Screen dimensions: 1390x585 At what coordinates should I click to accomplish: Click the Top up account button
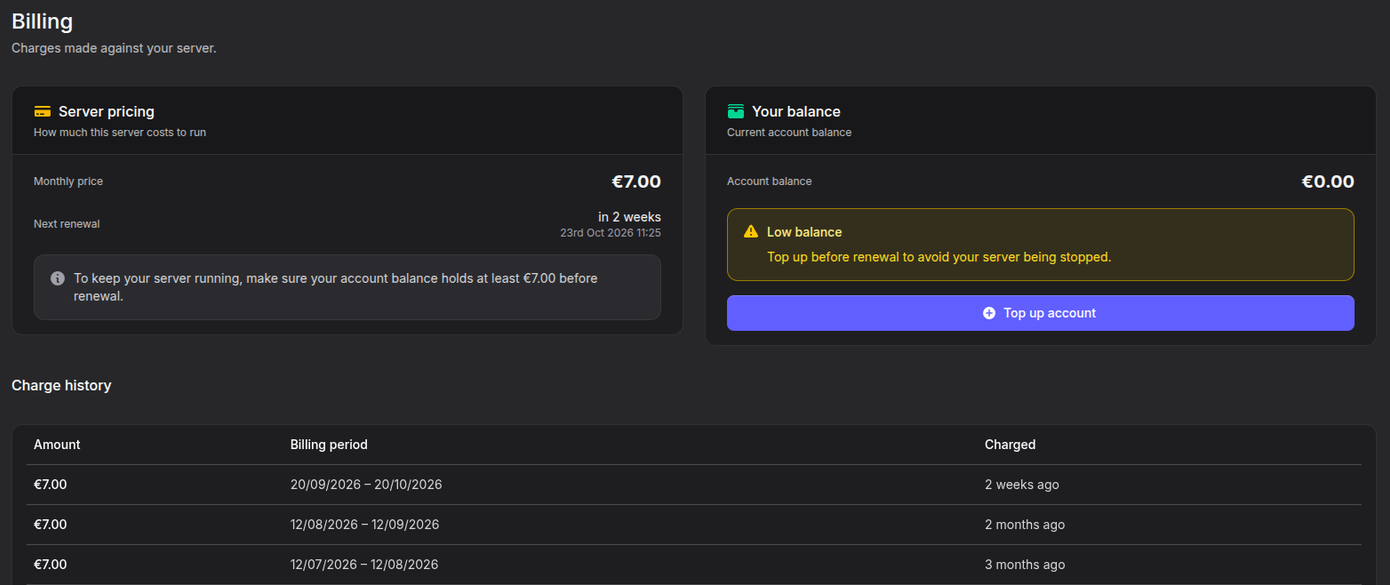click(1040, 313)
